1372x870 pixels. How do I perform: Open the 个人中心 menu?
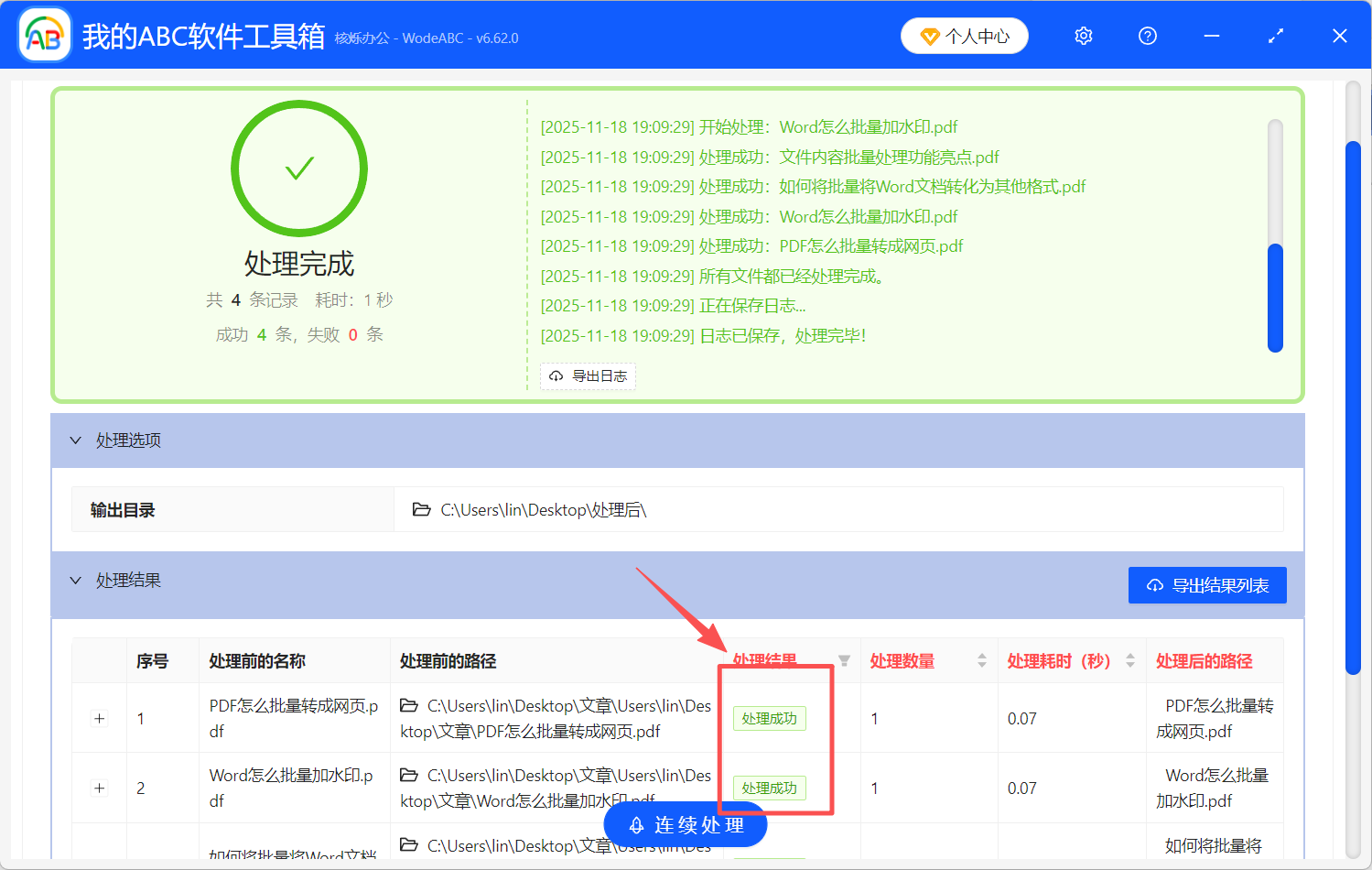coord(964,35)
